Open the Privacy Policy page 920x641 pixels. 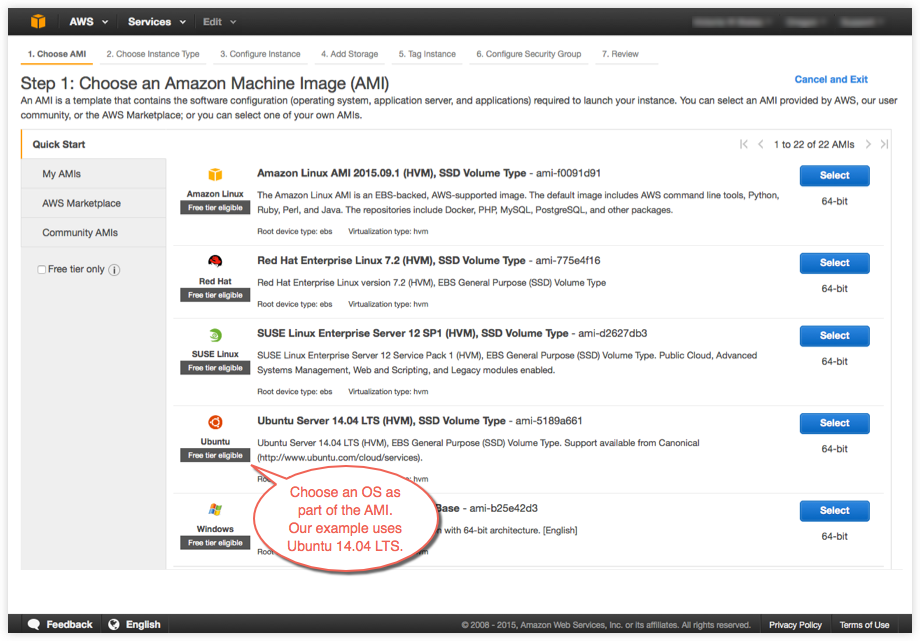click(x=795, y=624)
